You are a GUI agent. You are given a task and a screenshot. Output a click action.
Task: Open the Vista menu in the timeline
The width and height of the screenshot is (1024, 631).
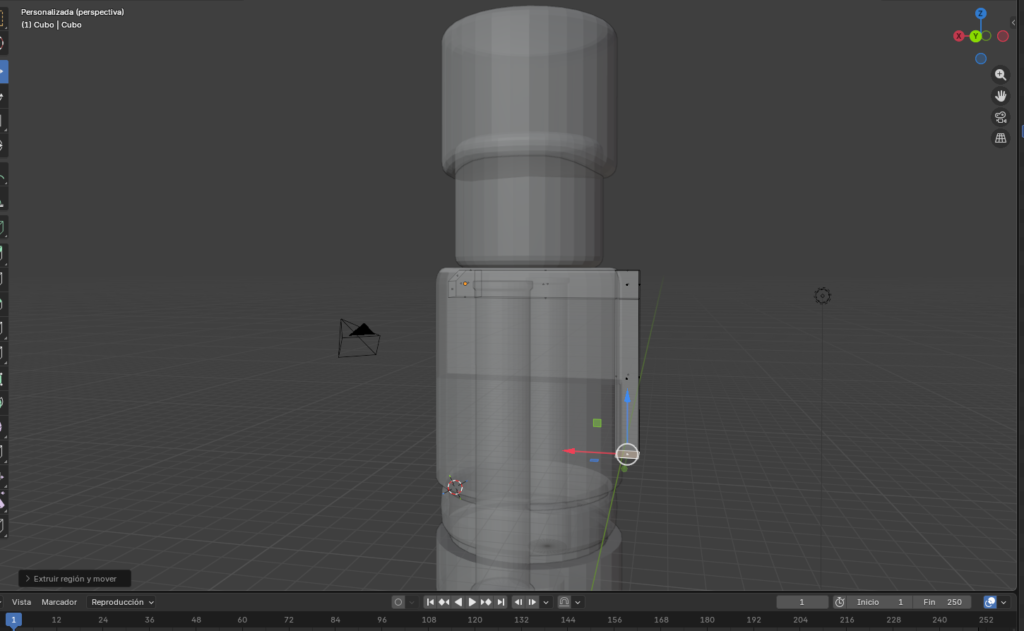pos(20,601)
